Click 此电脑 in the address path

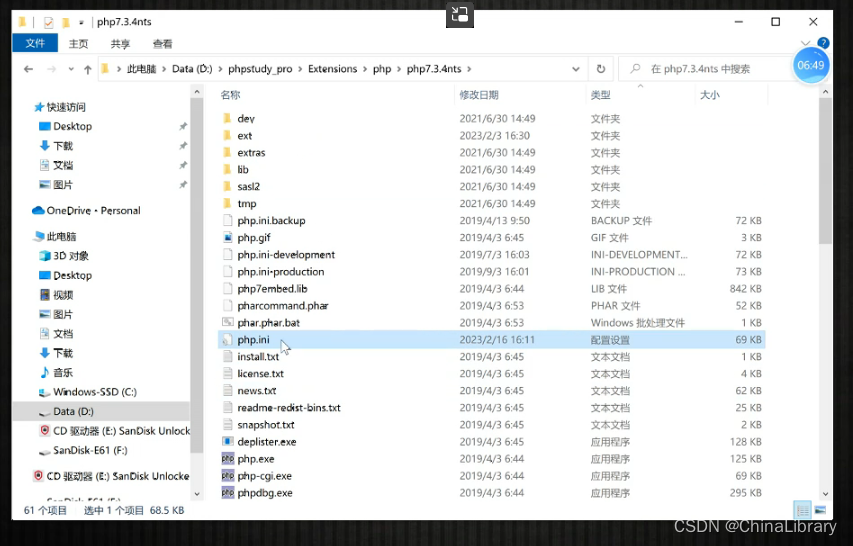pyautogui.click(x=141, y=69)
